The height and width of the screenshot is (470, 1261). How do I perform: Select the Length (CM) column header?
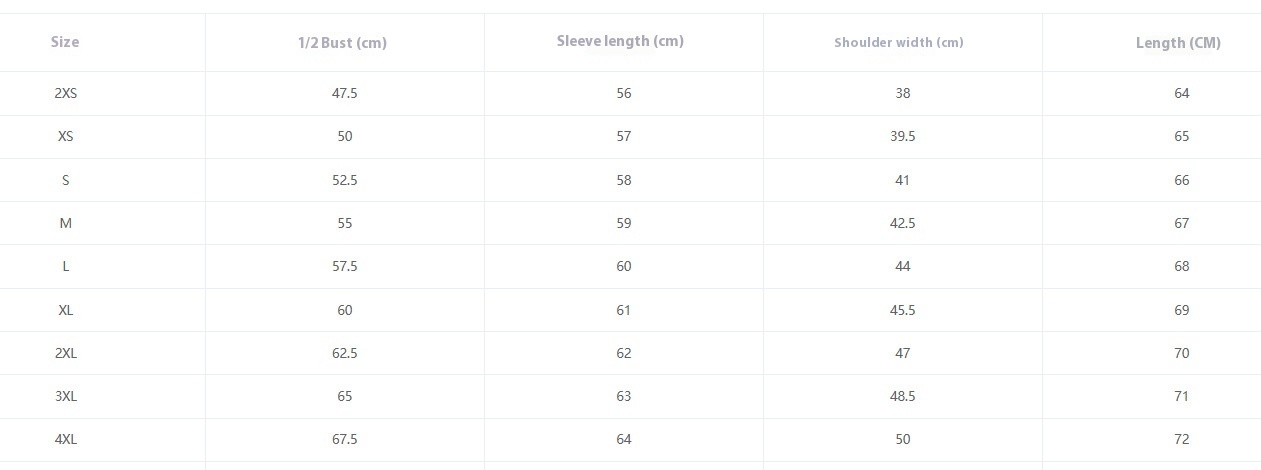point(1178,43)
